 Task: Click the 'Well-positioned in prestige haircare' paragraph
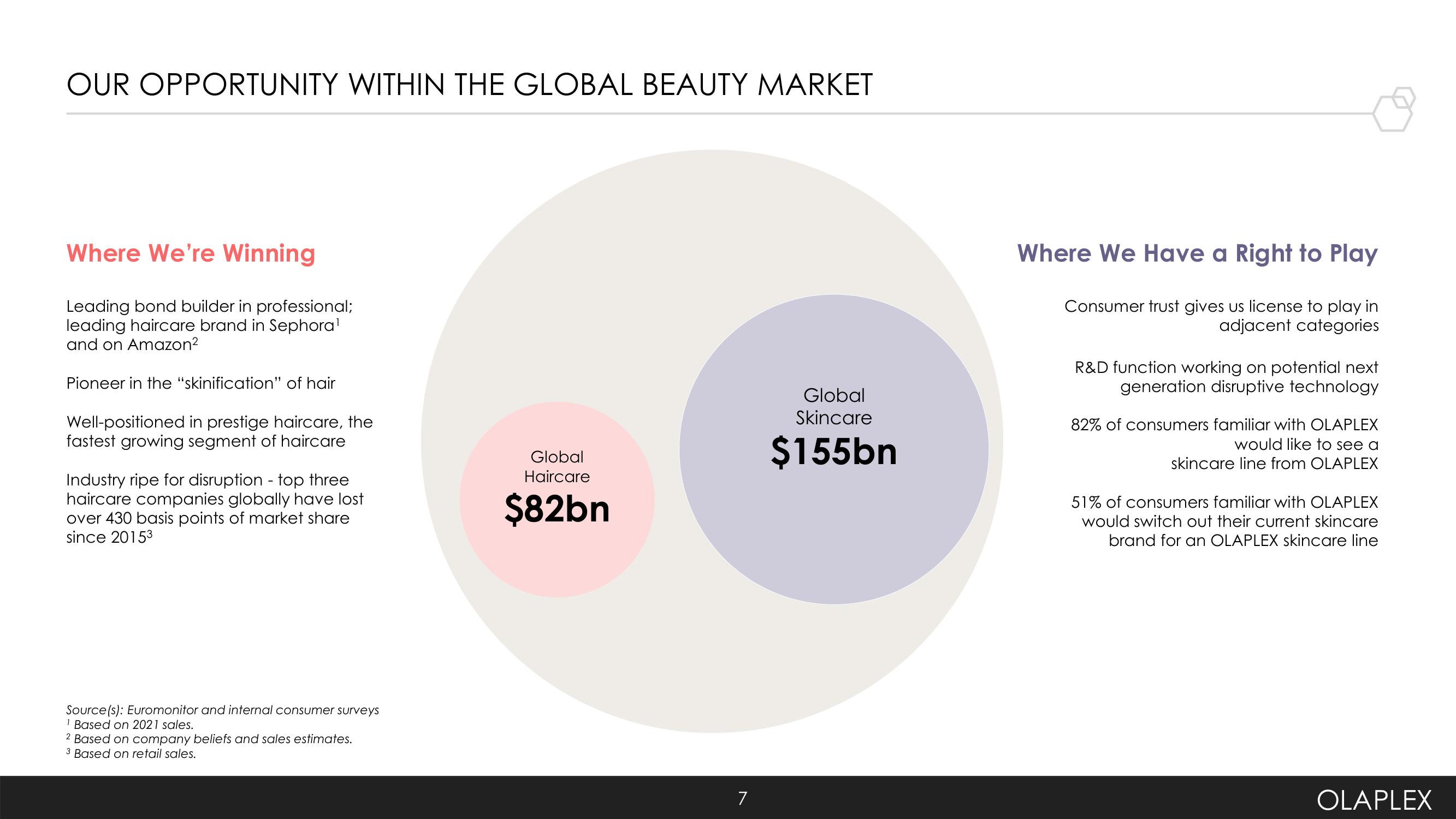(x=220, y=432)
